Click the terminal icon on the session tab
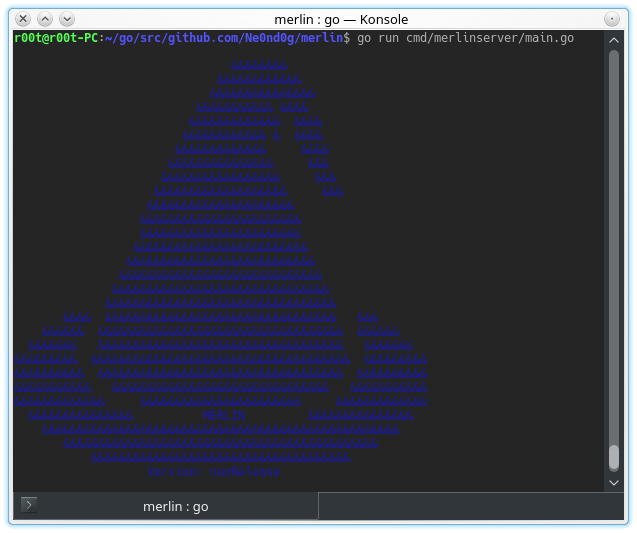This screenshot has height=533, width=637. point(29,505)
